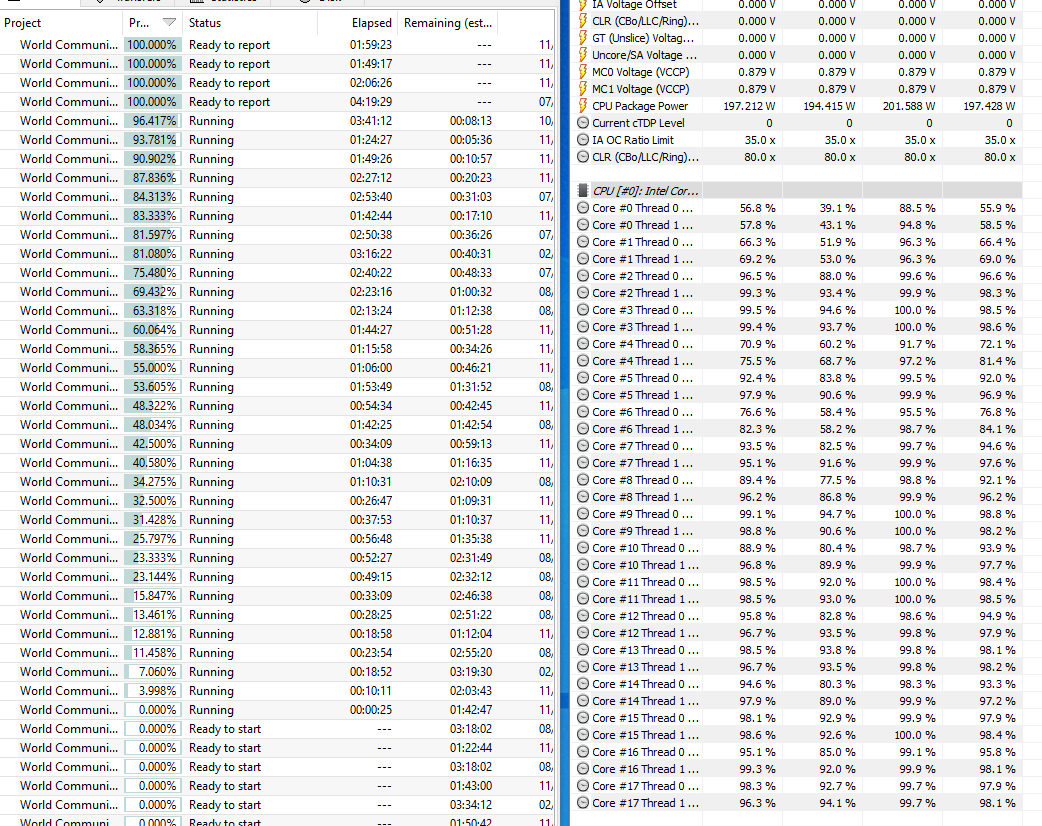This screenshot has width=1042, height=826.
Task: Select the remaining time 00:05:36 cell
Action: tap(470, 140)
